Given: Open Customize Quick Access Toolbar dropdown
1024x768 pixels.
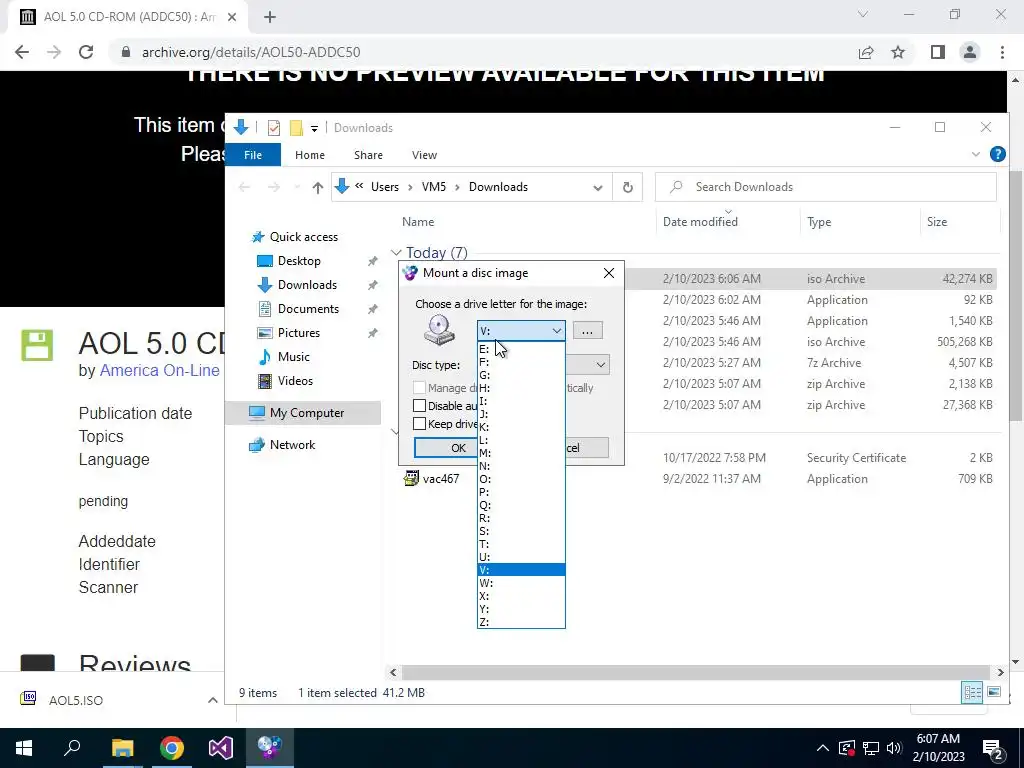Looking at the screenshot, I should tap(314, 129).
